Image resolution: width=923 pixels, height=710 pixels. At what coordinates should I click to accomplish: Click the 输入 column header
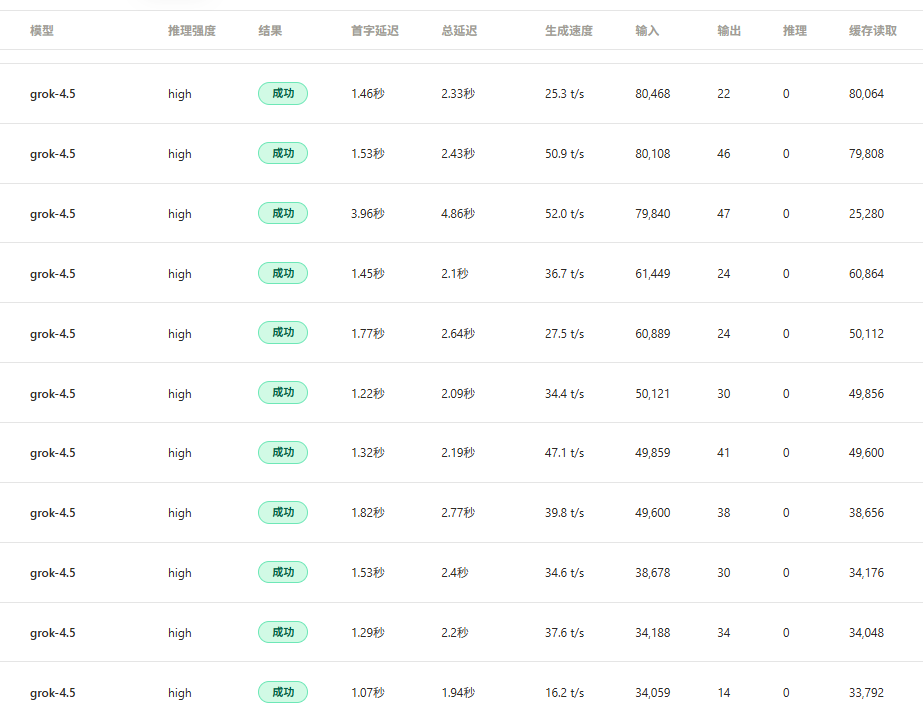(647, 31)
